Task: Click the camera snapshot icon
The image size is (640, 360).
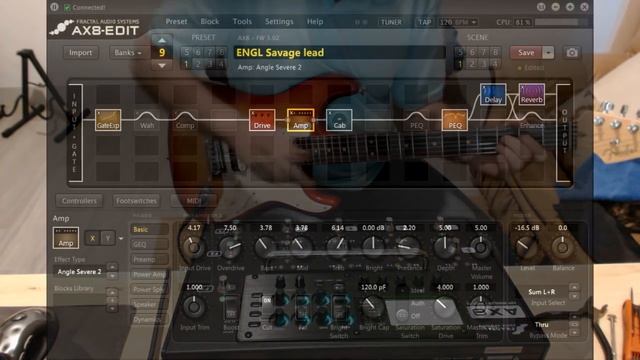Action: coord(572,53)
